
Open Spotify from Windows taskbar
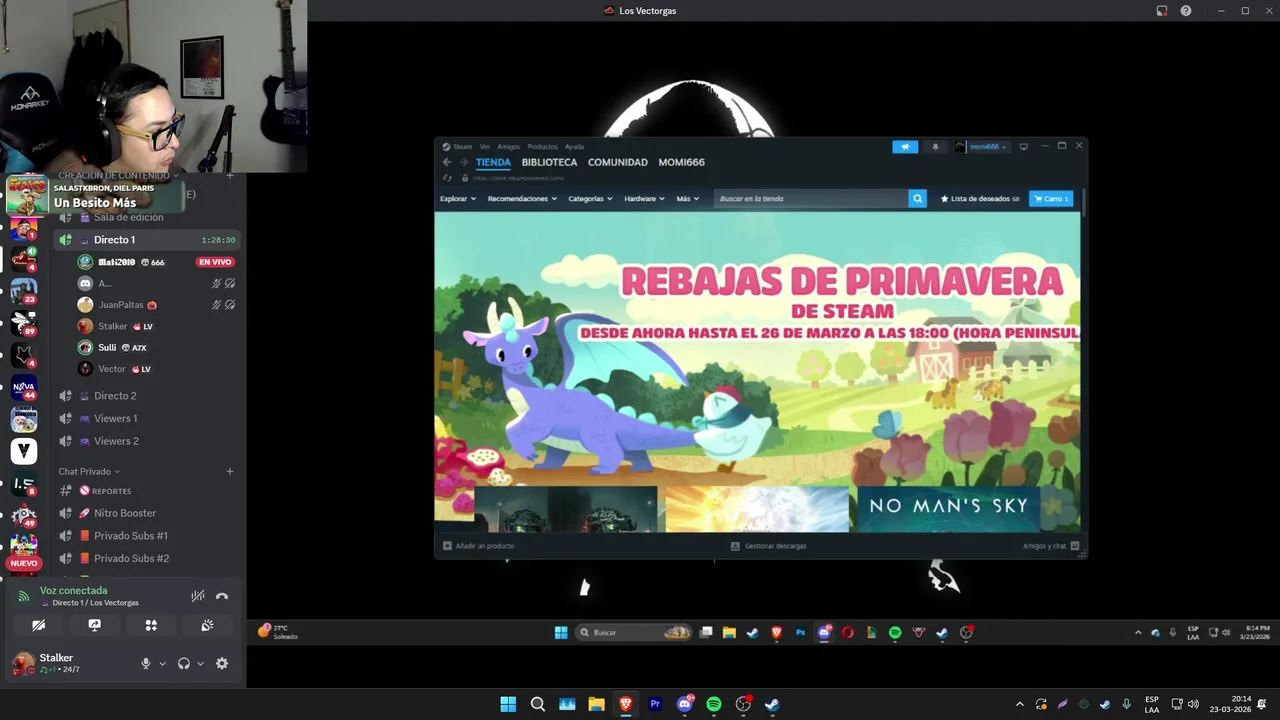click(x=714, y=704)
